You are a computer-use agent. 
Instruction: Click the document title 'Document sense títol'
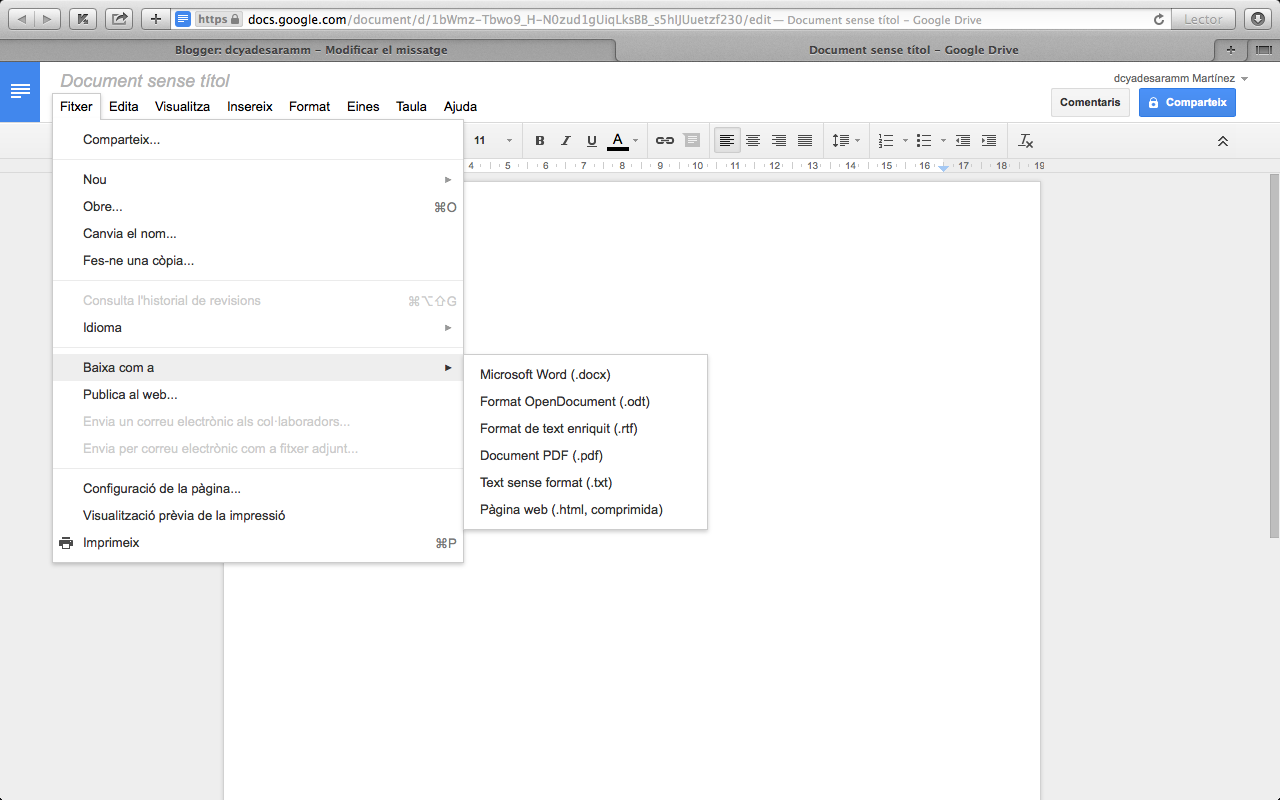(x=145, y=81)
